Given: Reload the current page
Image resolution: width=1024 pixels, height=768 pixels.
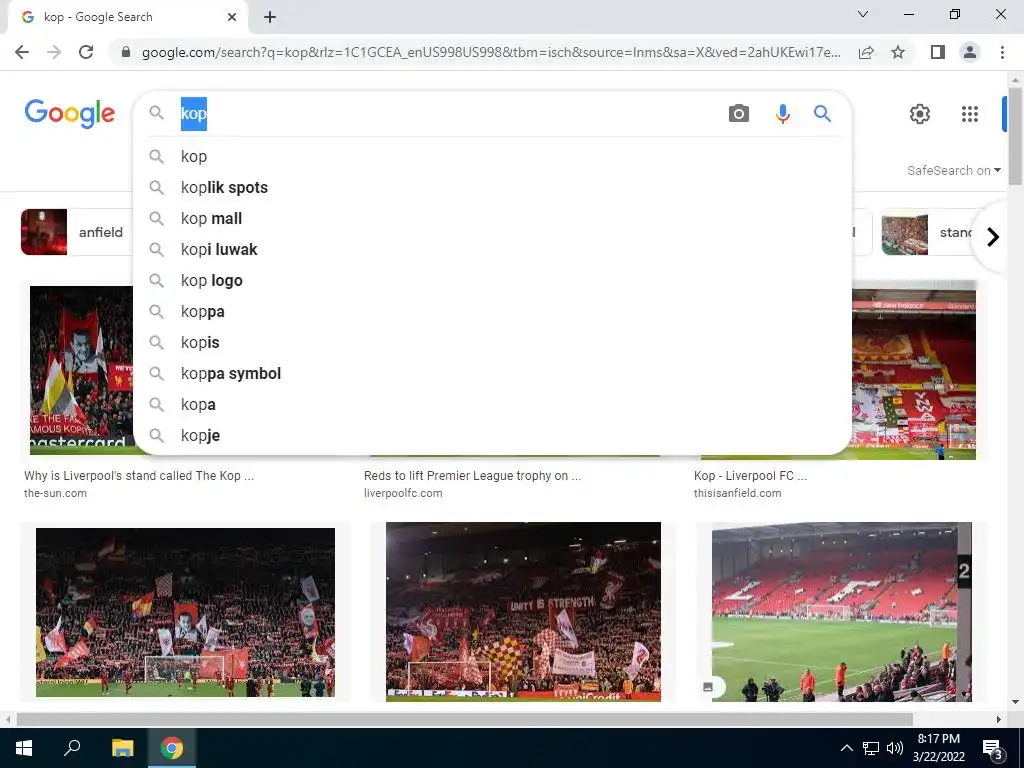Looking at the screenshot, I should tap(86, 52).
